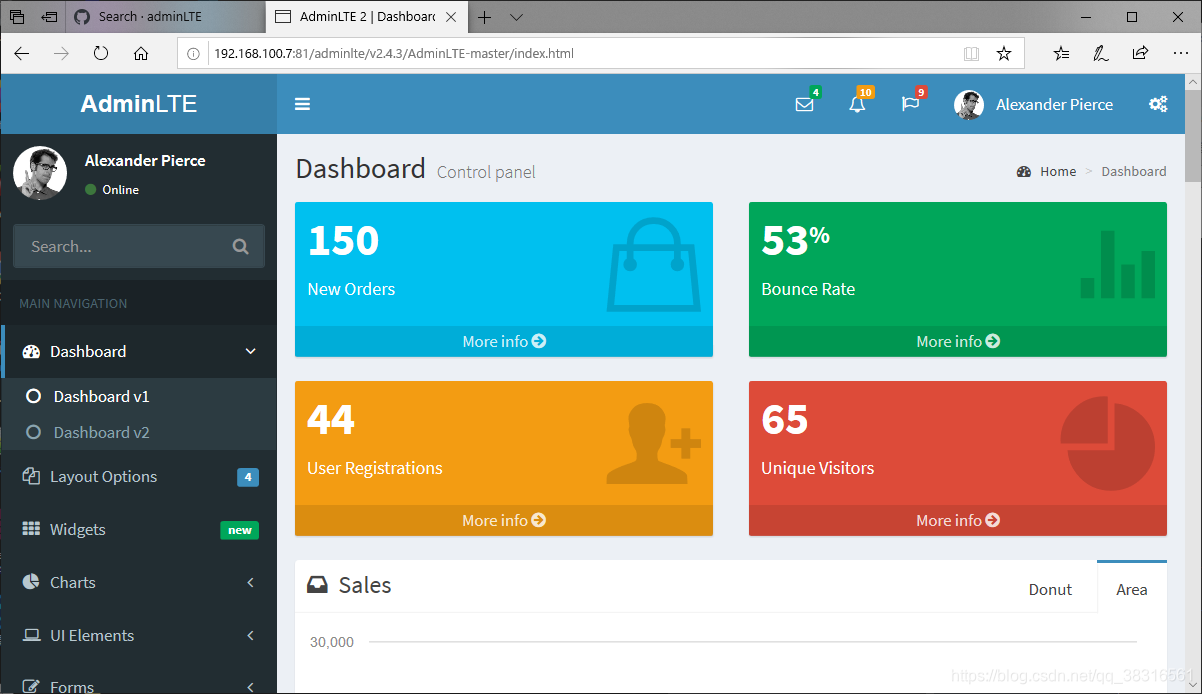This screenshot has height=694, width=1202.
Task: Click the Widgets grid icon
Action: click(31, 529)
